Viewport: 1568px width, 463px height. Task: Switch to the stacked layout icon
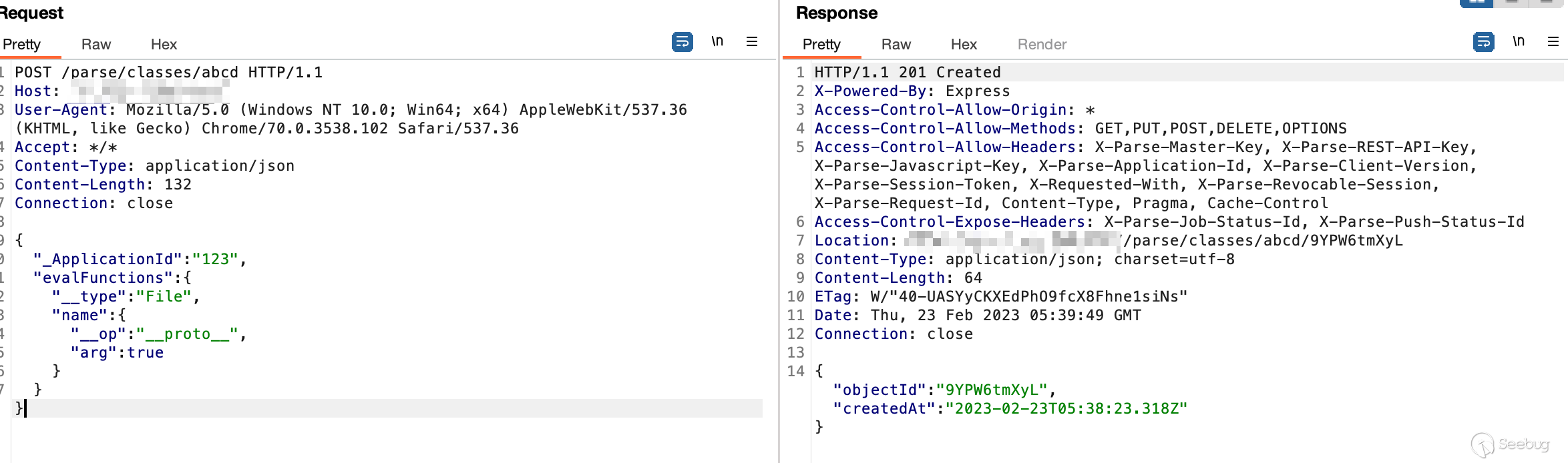coord(1512,3)
